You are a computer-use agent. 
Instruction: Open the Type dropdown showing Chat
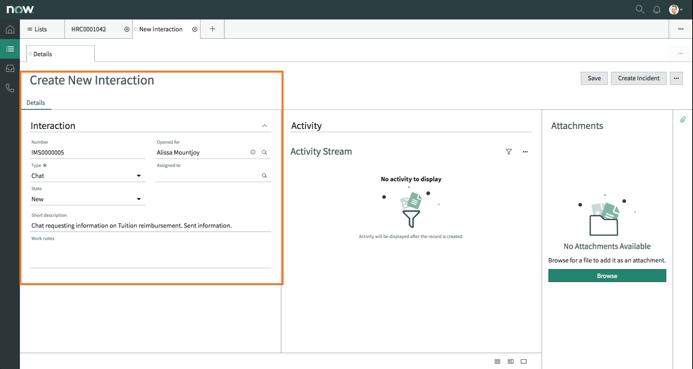click(x=88, y=176)
